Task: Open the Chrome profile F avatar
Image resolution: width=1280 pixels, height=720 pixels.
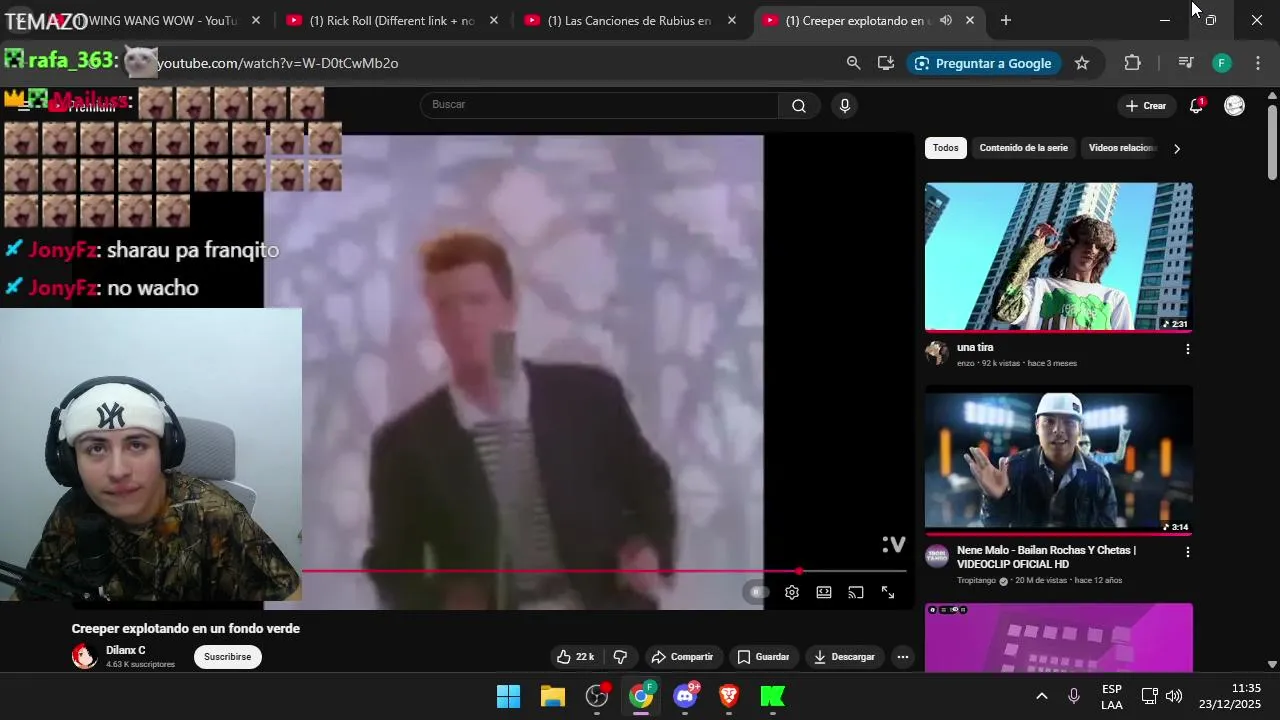Action: (x=1221, y=63)
